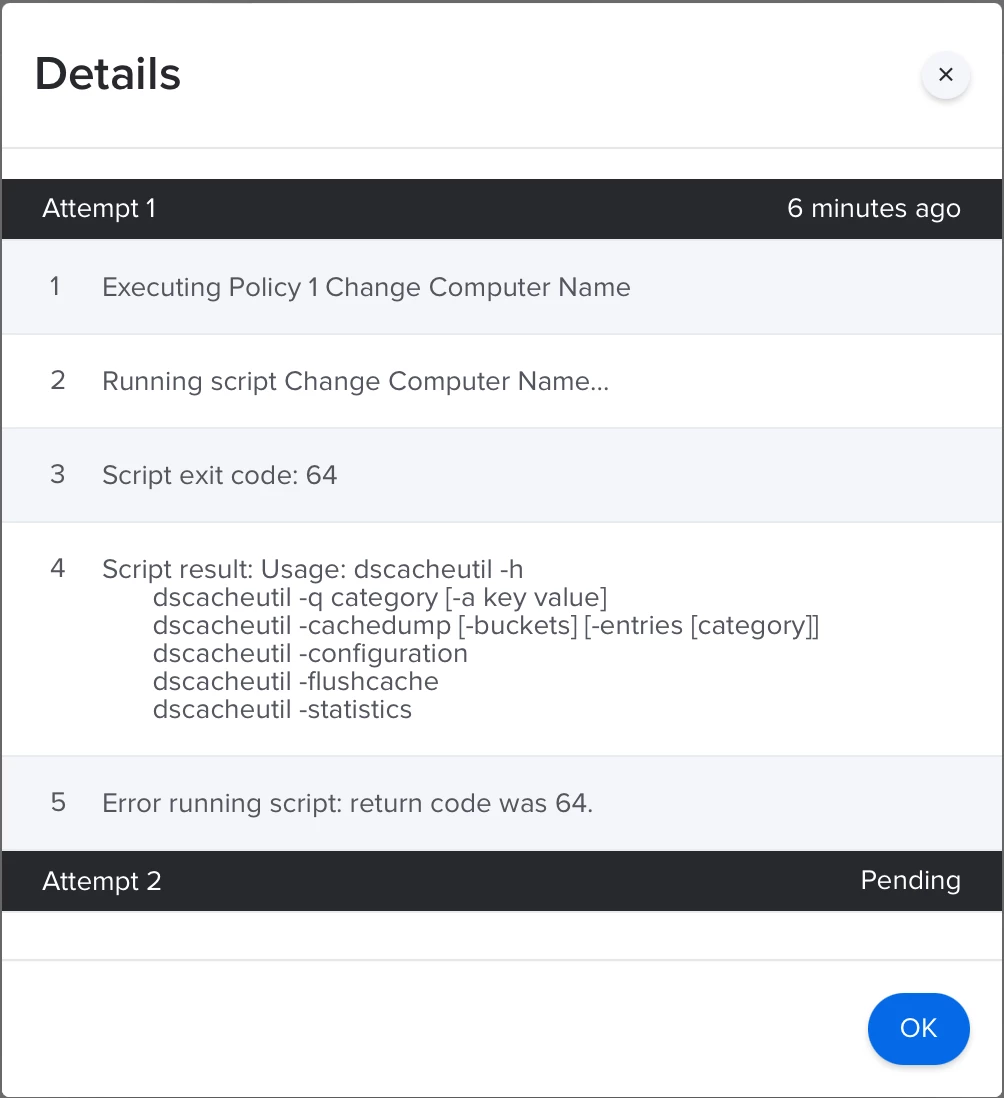Click the 'dscacheutil -cachedump' usage line
1004x1098 pixels.
486,625
